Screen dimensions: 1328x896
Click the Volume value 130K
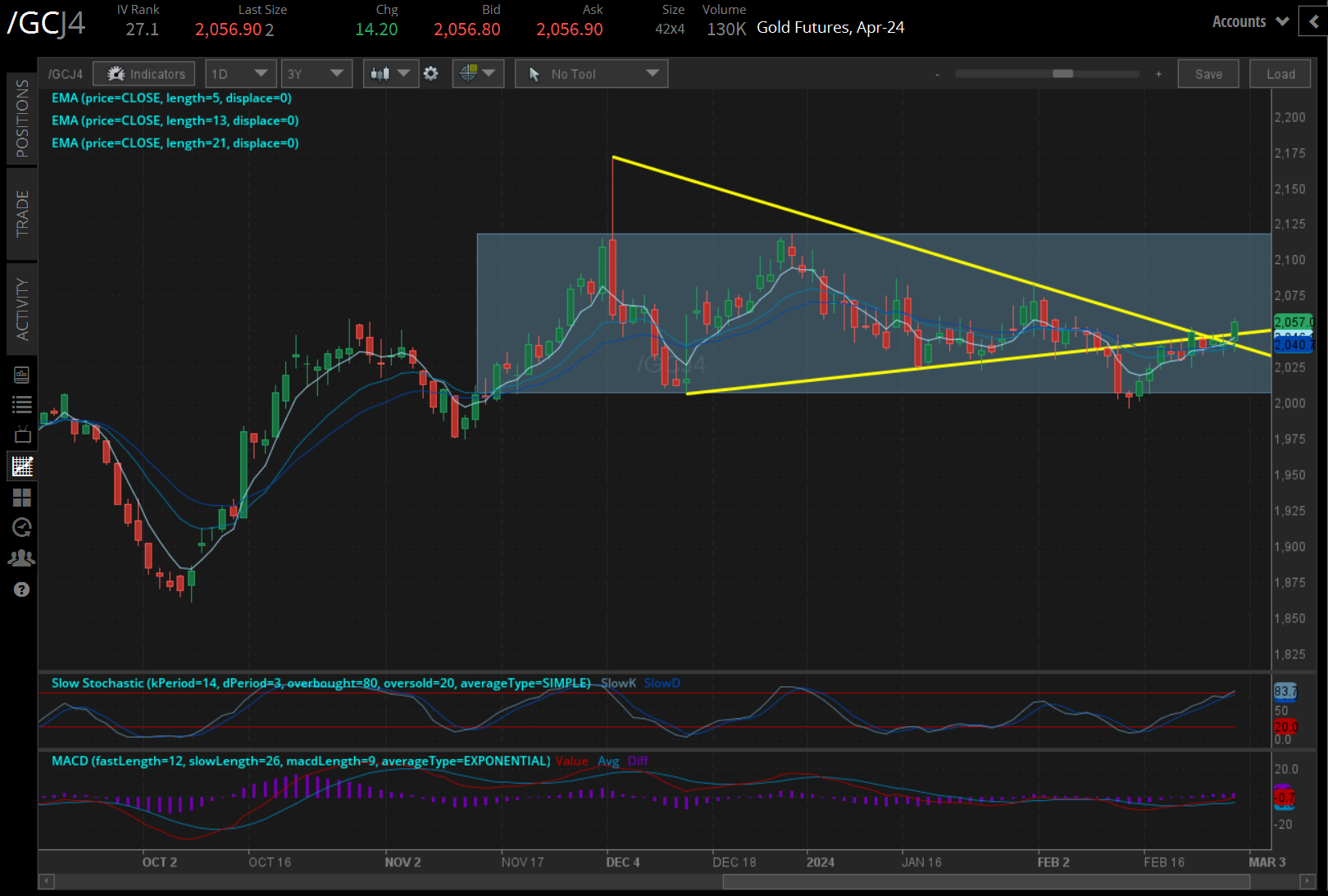pyautogui.click(x=726, y=30)
